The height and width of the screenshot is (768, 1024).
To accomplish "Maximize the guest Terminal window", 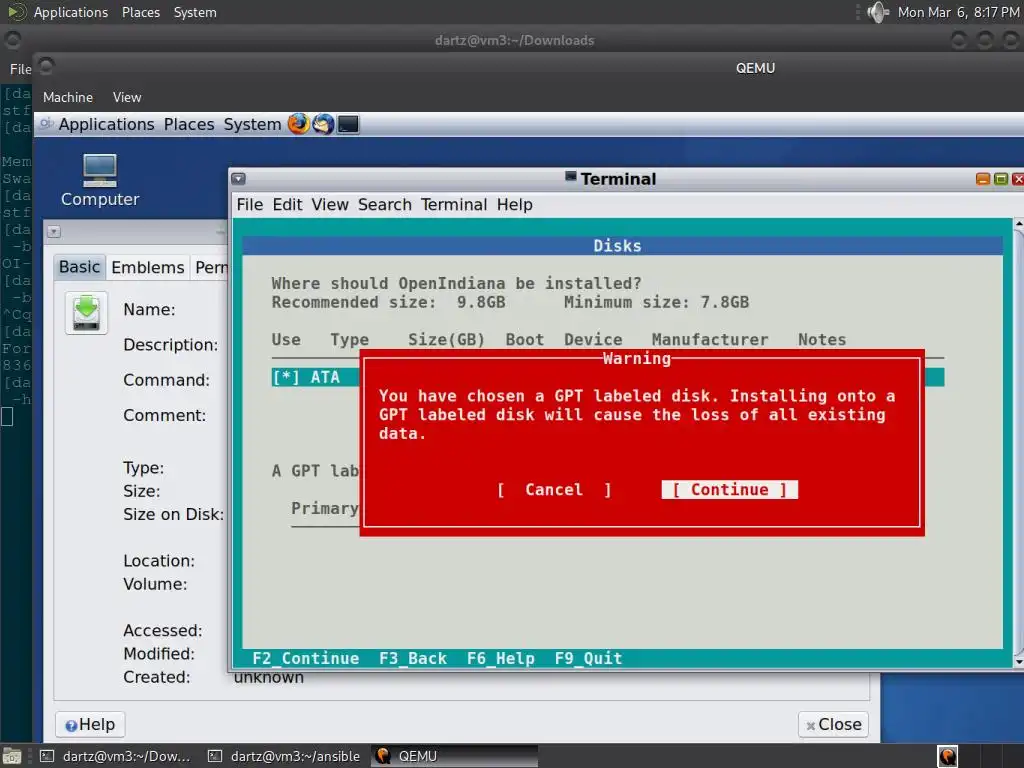I will (x=1000, y=178).
